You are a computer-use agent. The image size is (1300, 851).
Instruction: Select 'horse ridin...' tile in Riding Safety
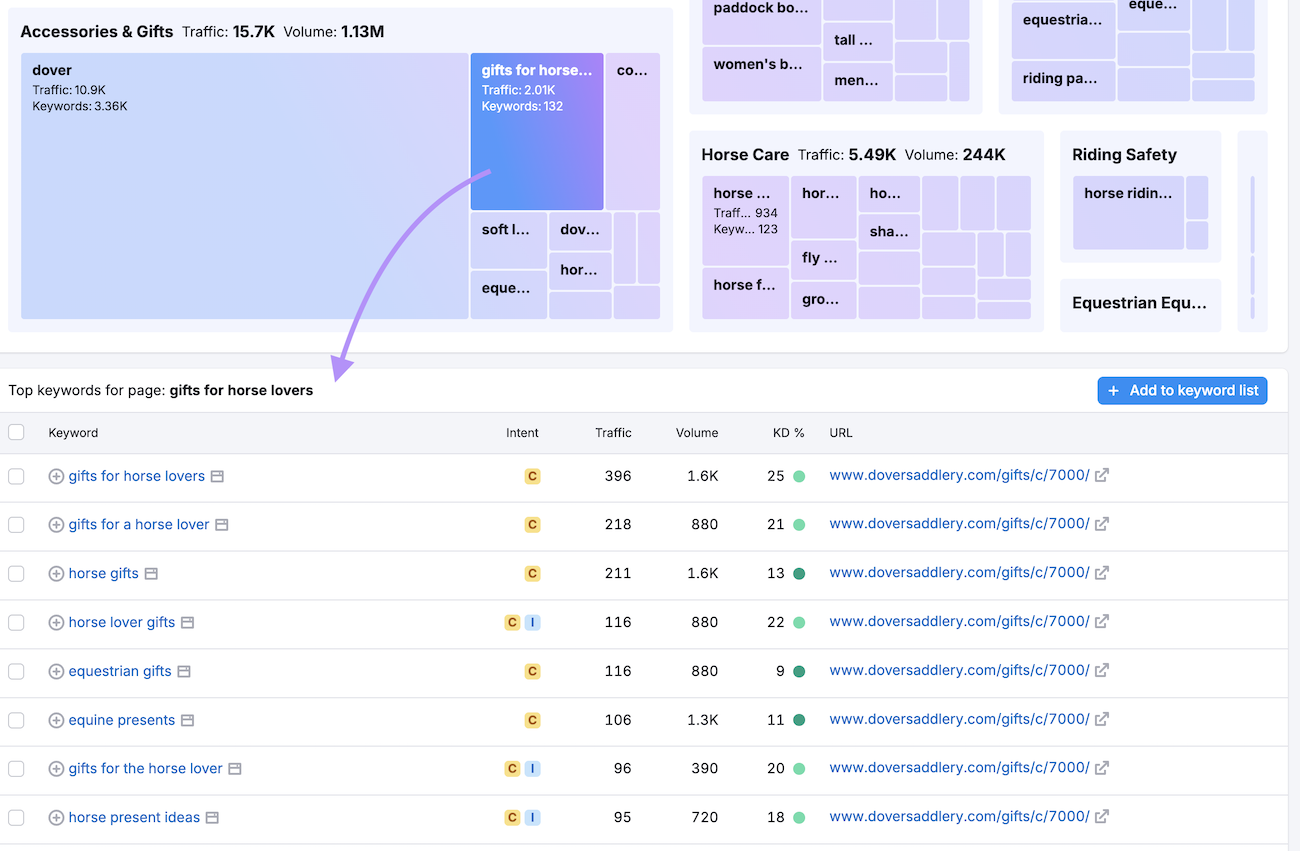1128,213
